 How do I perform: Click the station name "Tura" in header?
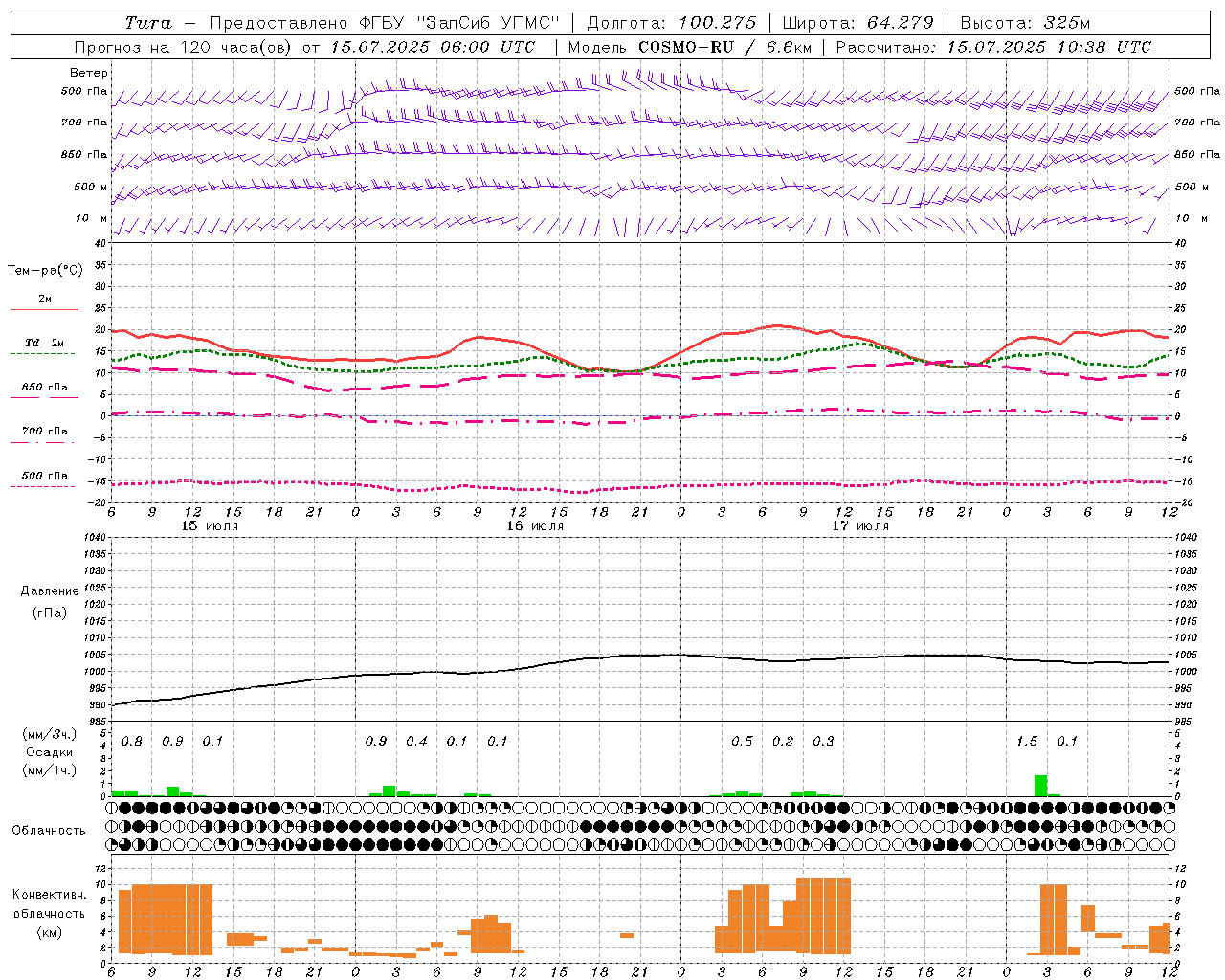click(148, 23)
